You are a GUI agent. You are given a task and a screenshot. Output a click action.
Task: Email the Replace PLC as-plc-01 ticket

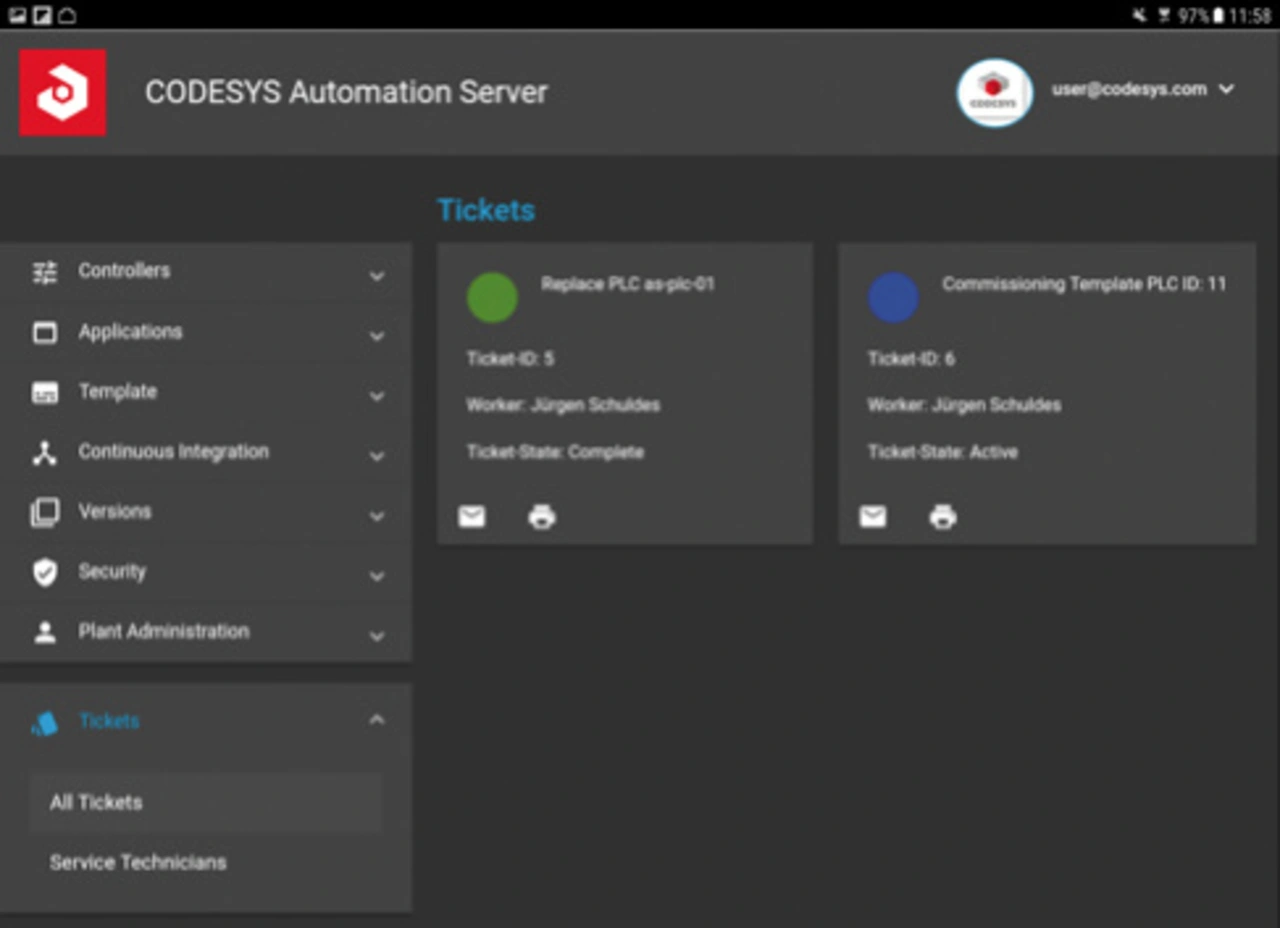coord(471,516)
